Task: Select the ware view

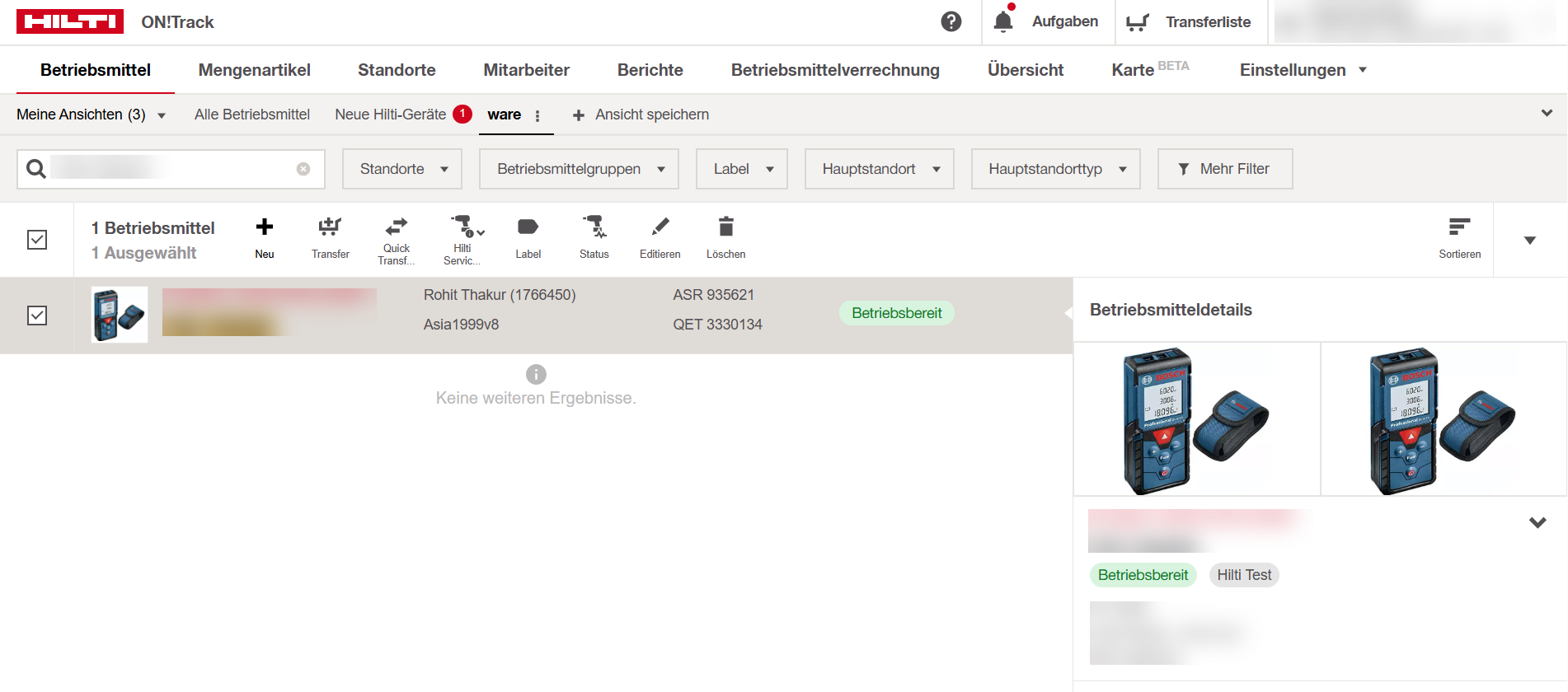Action: pyautogui.click(x=504, y=115)
